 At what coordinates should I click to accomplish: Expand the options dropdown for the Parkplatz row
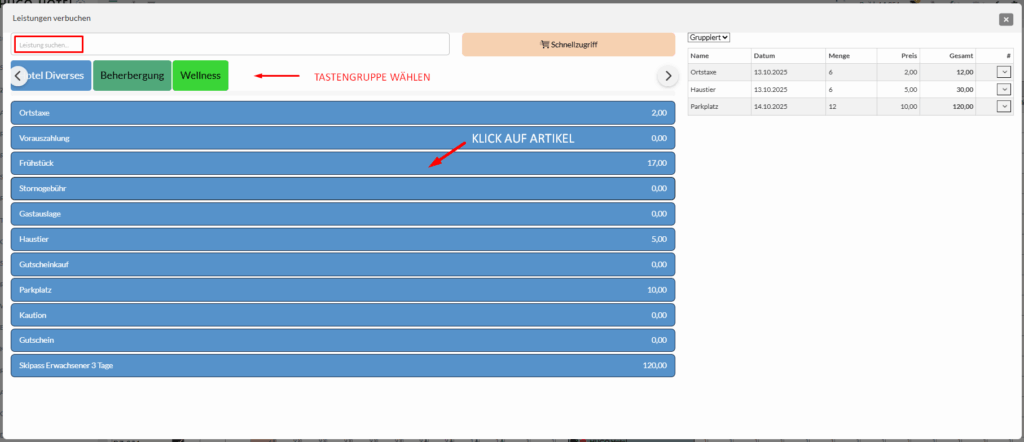coord(1003,106)
